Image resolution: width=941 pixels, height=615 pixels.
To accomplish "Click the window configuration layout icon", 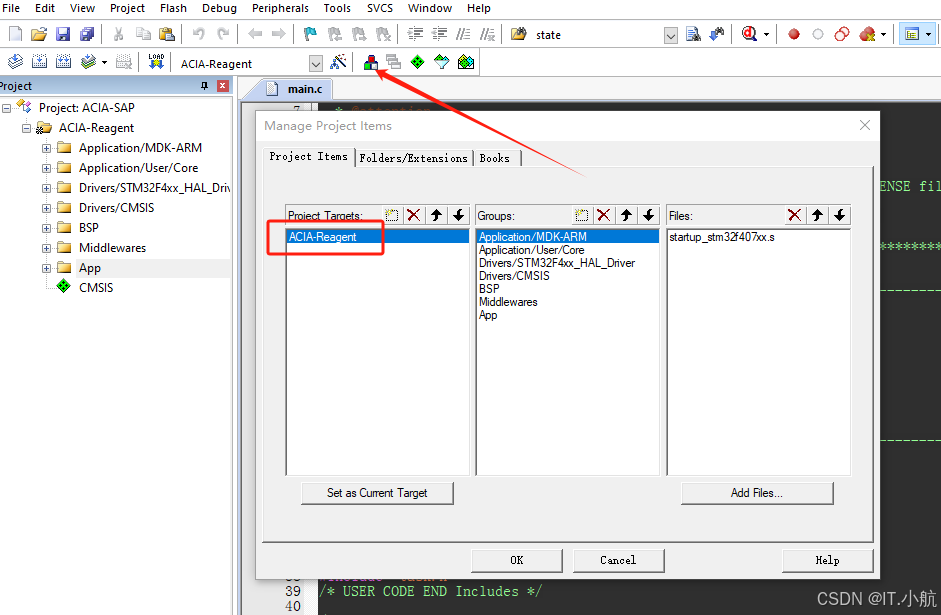I will [912, 34].
